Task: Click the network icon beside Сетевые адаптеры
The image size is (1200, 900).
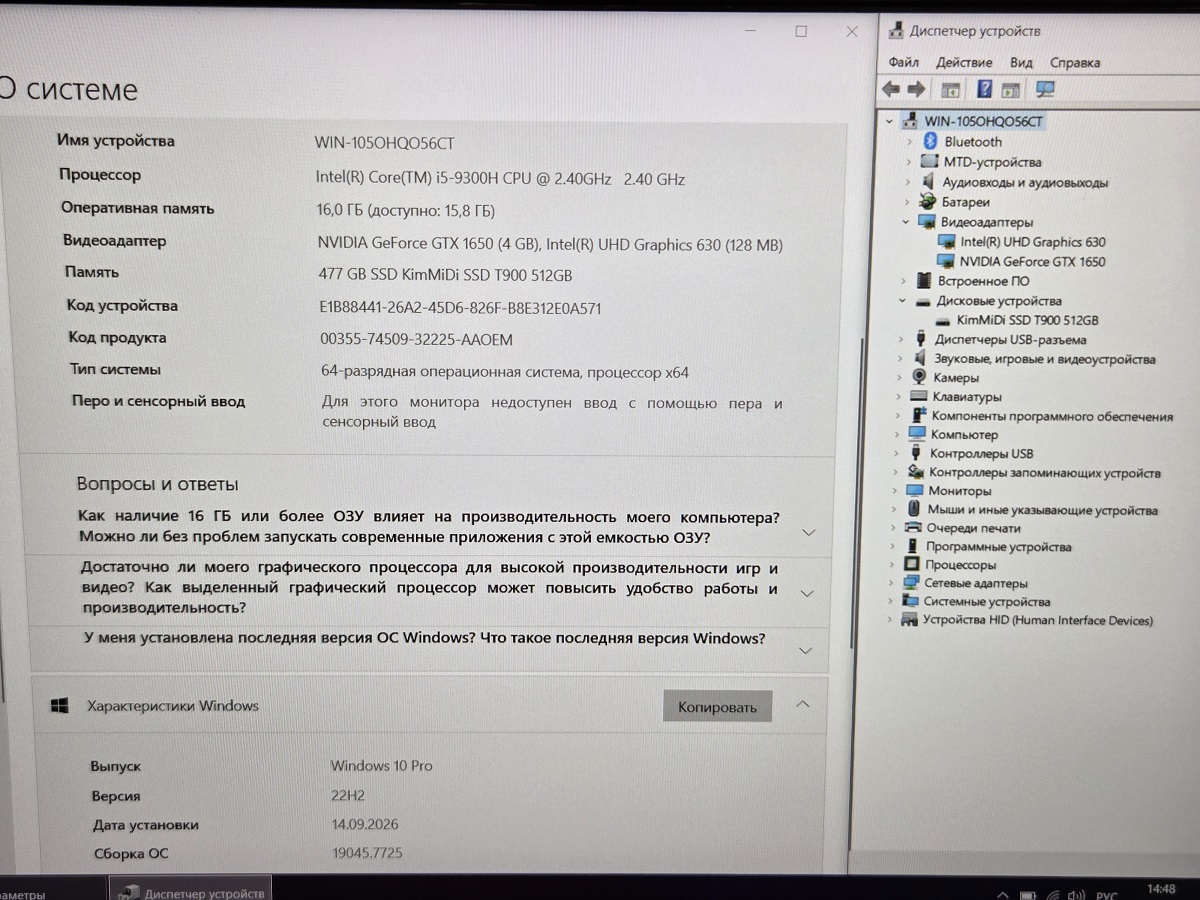Action: click(911, 583)
